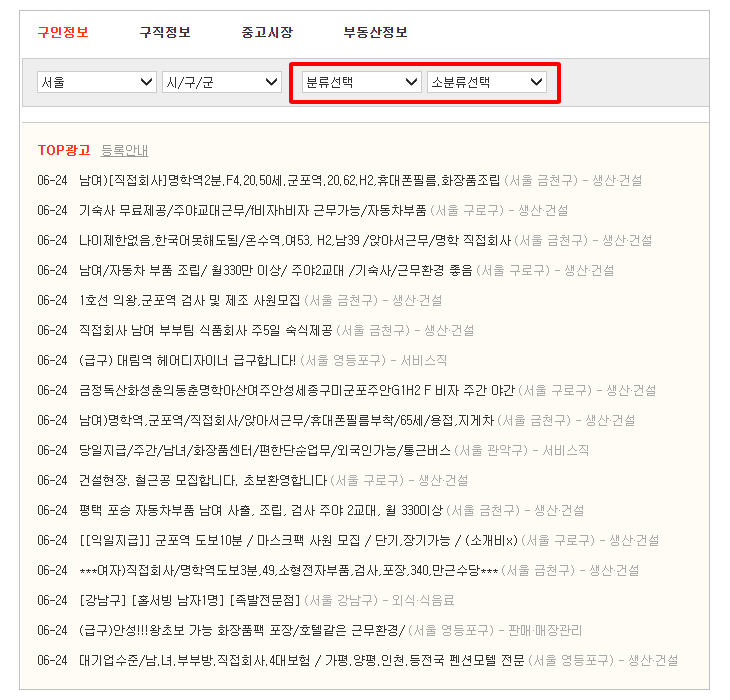The width and height of the screenshot is (730, 700).
Task: Open listing 당일지급/주간/남녀/화장품센터
Action: [x=264, y=450]
